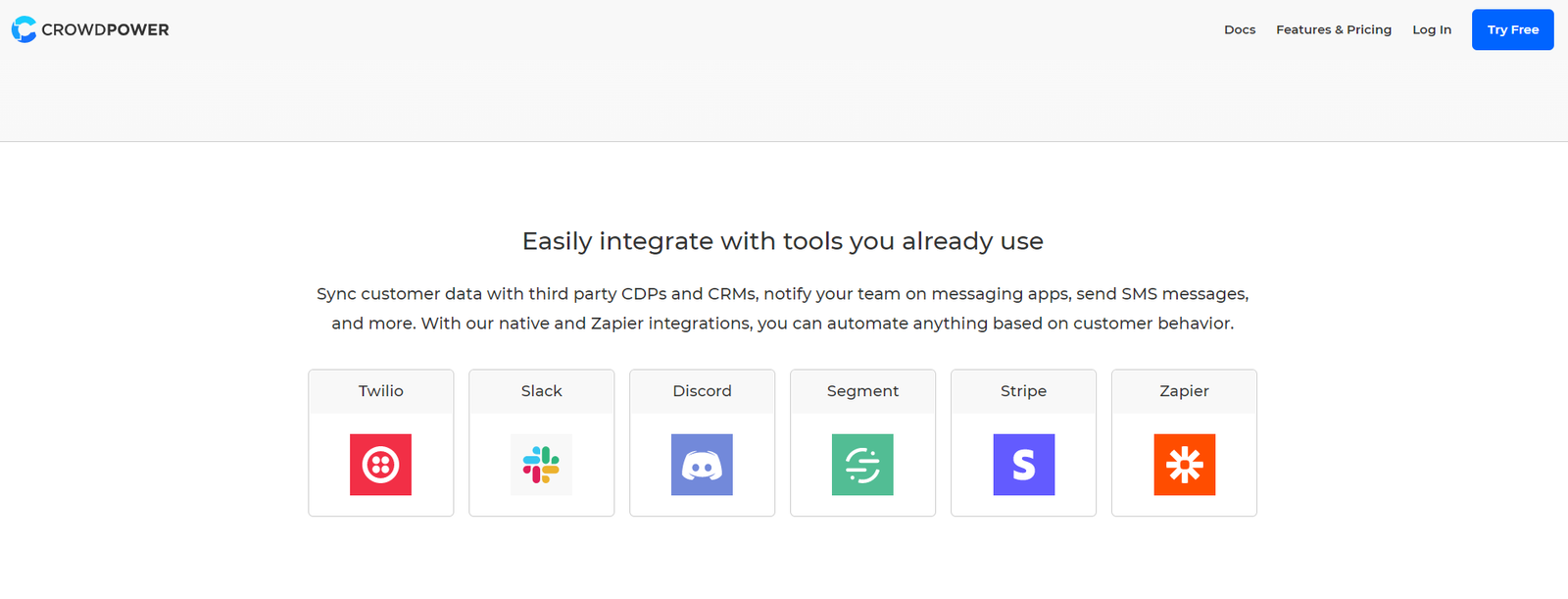The image size is (1568, 599).
Task: Click the red Twilio logo icon
Action: pyautogui.click(x=380, y=465)
